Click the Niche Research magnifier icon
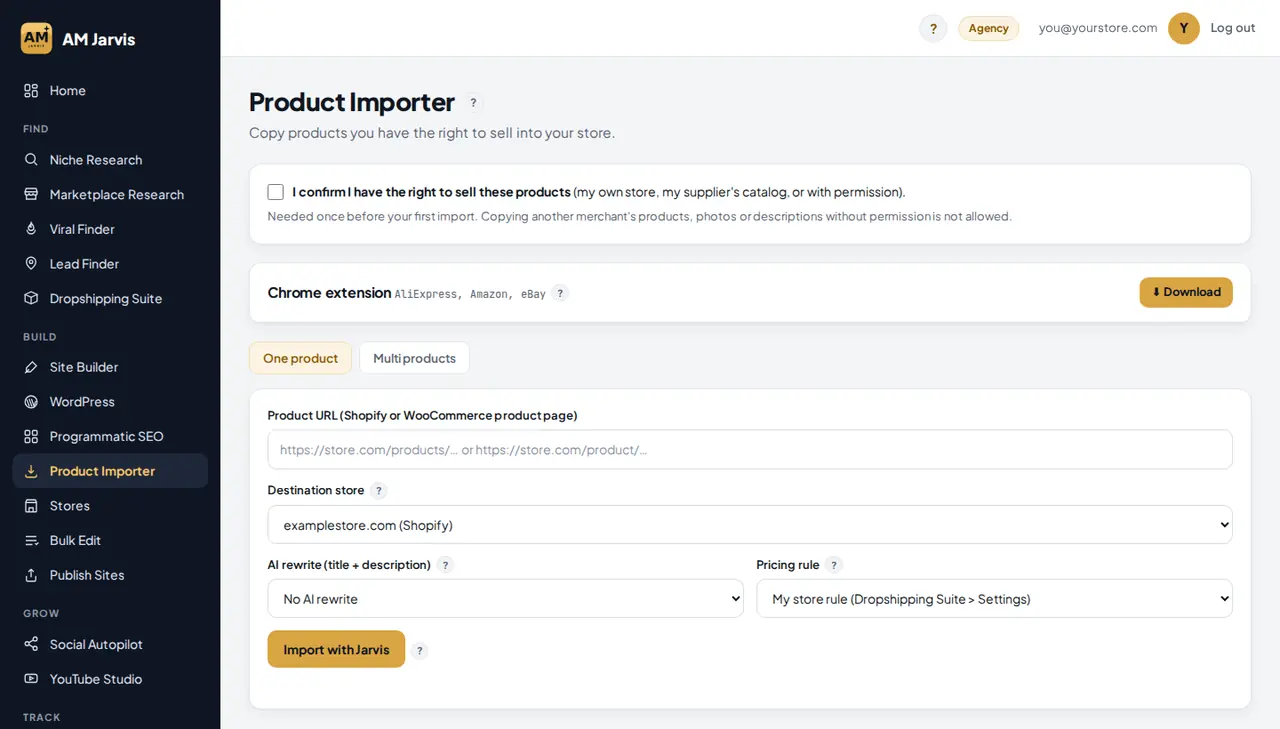Screen dimensions: 1280x729 coord(31,160)
